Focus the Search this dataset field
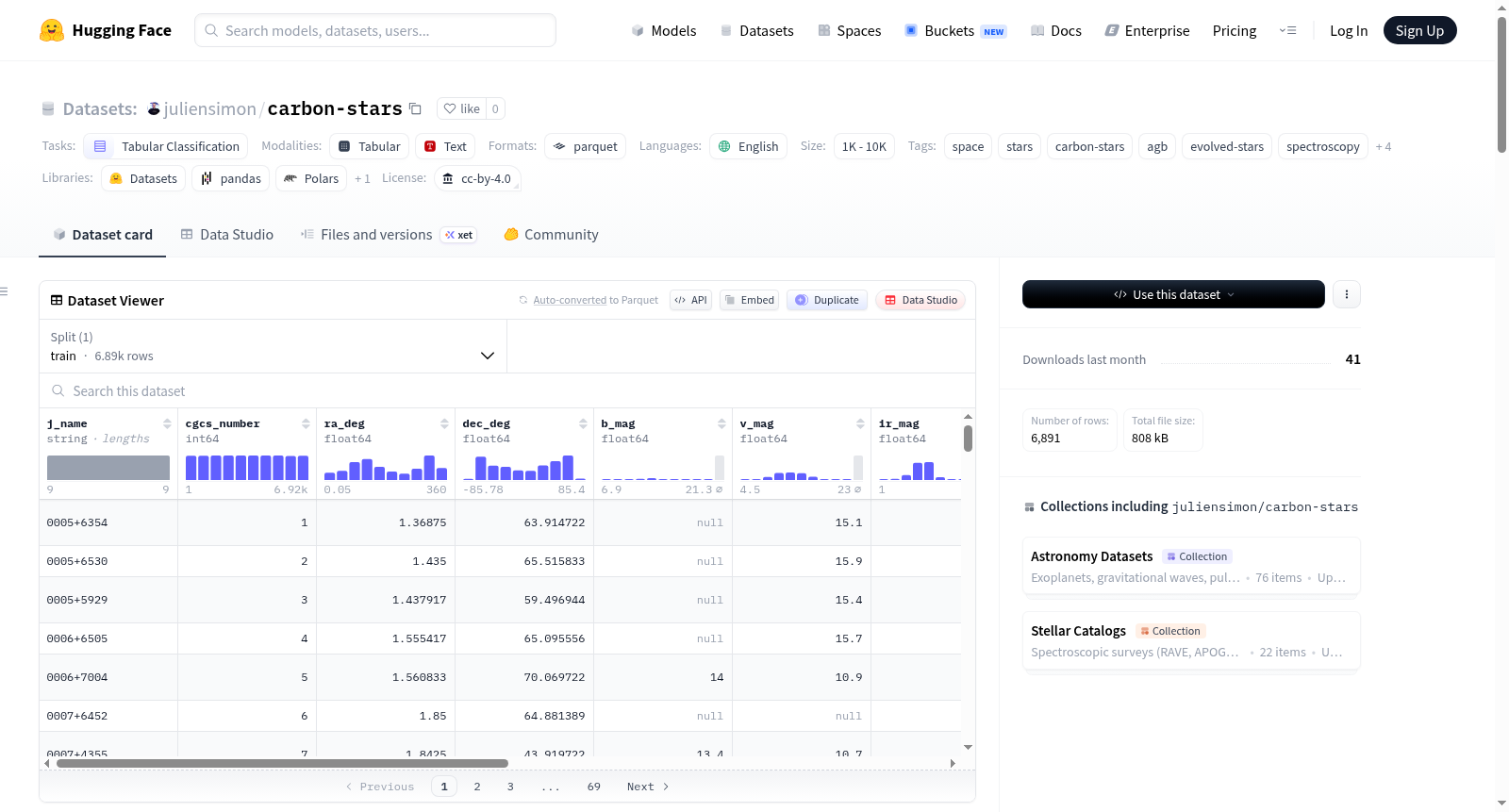This screenshot has height=812, width=1509. pyautogui.click(x=507, y=390)
